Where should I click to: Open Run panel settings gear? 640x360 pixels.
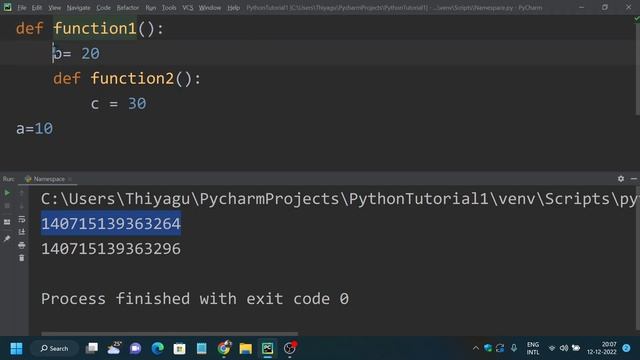click(x=621, y=179)
